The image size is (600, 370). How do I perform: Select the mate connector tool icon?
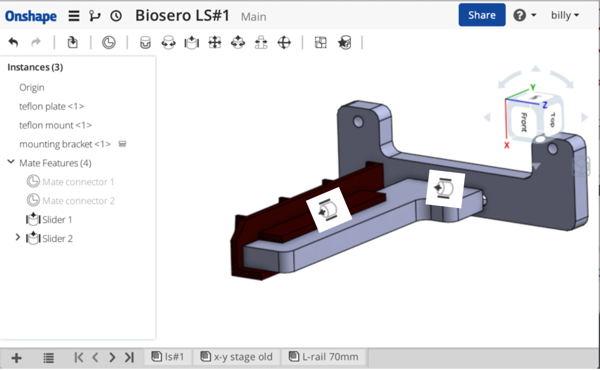tap(109, 42)
